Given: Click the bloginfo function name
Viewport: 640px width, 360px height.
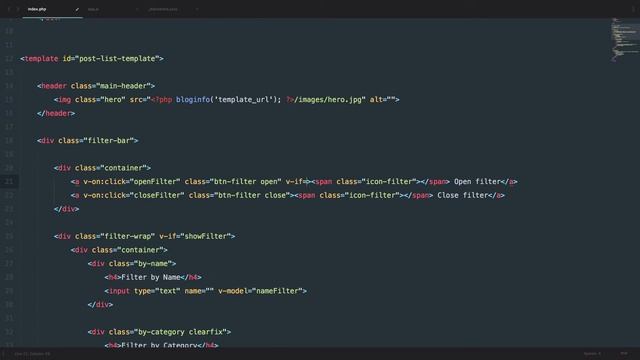Looking at the screenshot, I should pyautogui.click(x=193, y=100).
